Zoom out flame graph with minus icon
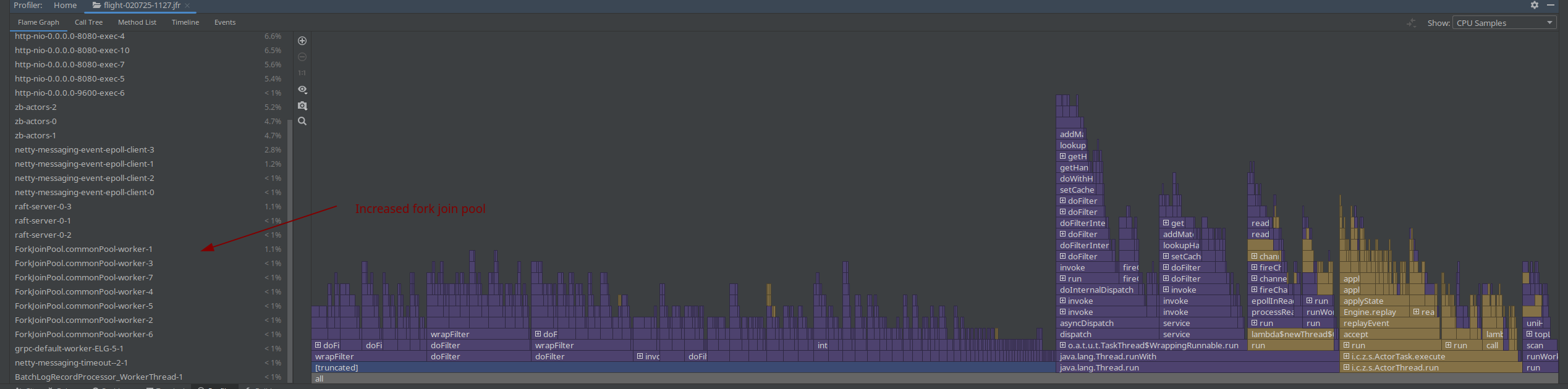The width and height of the screenshot is (1568, 389). (302, 57)
